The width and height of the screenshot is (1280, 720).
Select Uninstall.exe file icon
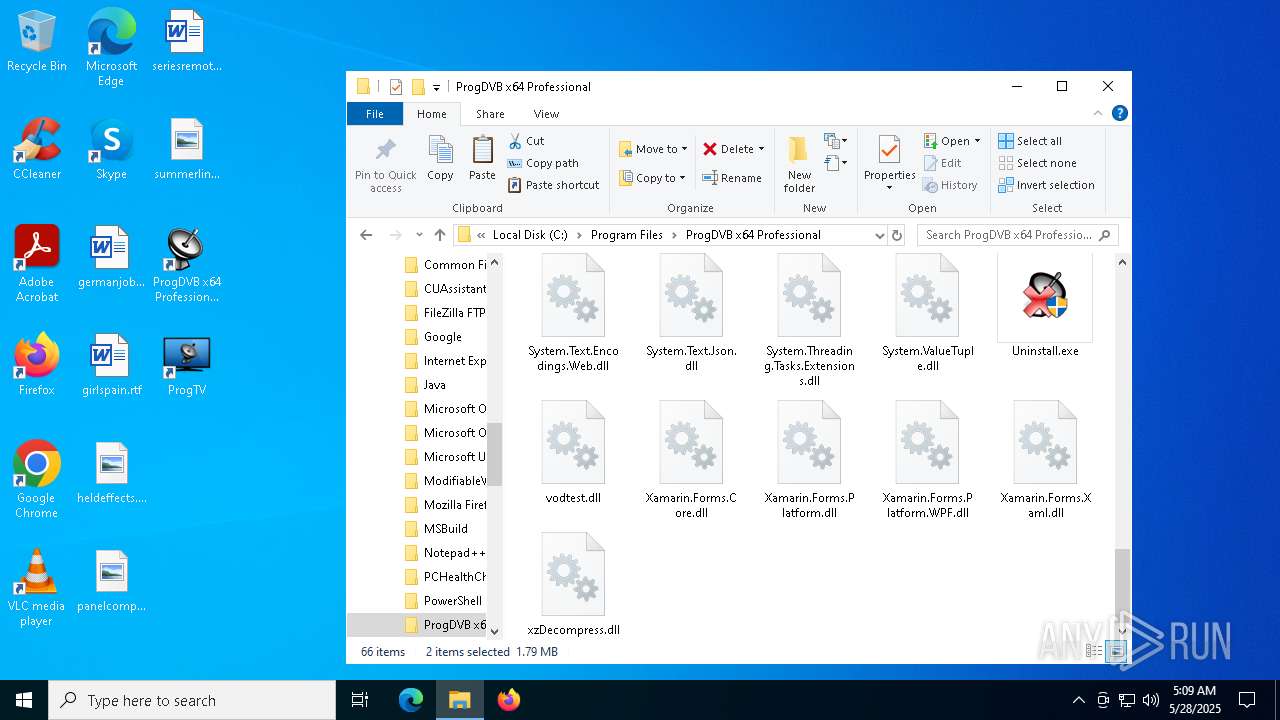(x=1045, y=298)
